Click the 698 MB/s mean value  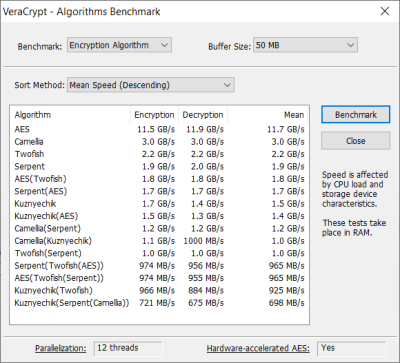click(x=287, y=303)
